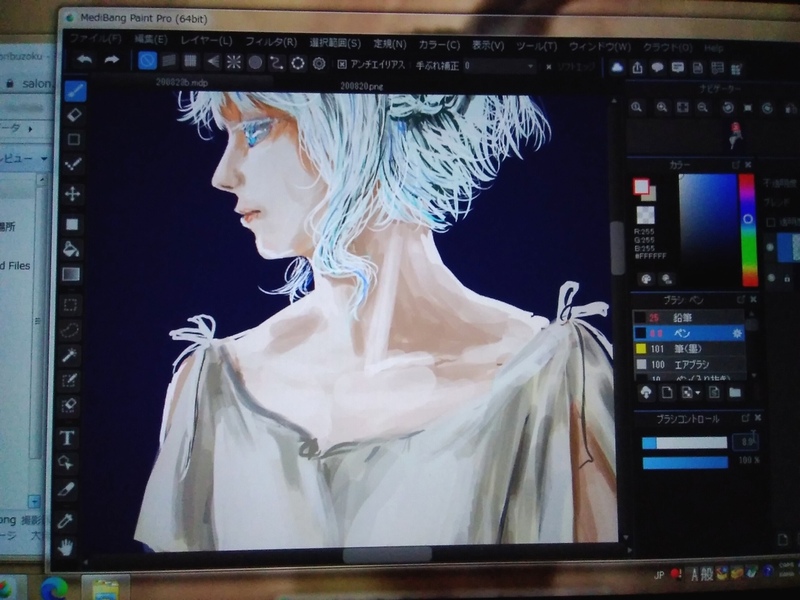Open レビュー dropdown in background window
The height and width of the screenshot is (600, 800).
43,159
